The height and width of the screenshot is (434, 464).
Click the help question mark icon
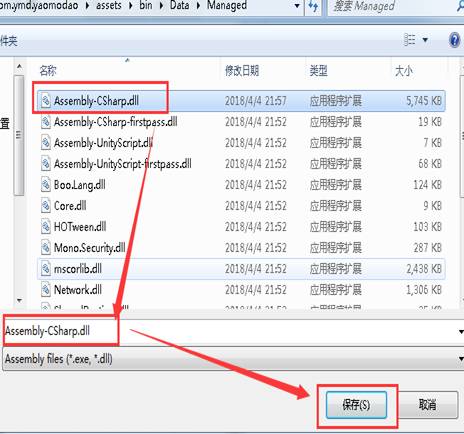454,40
